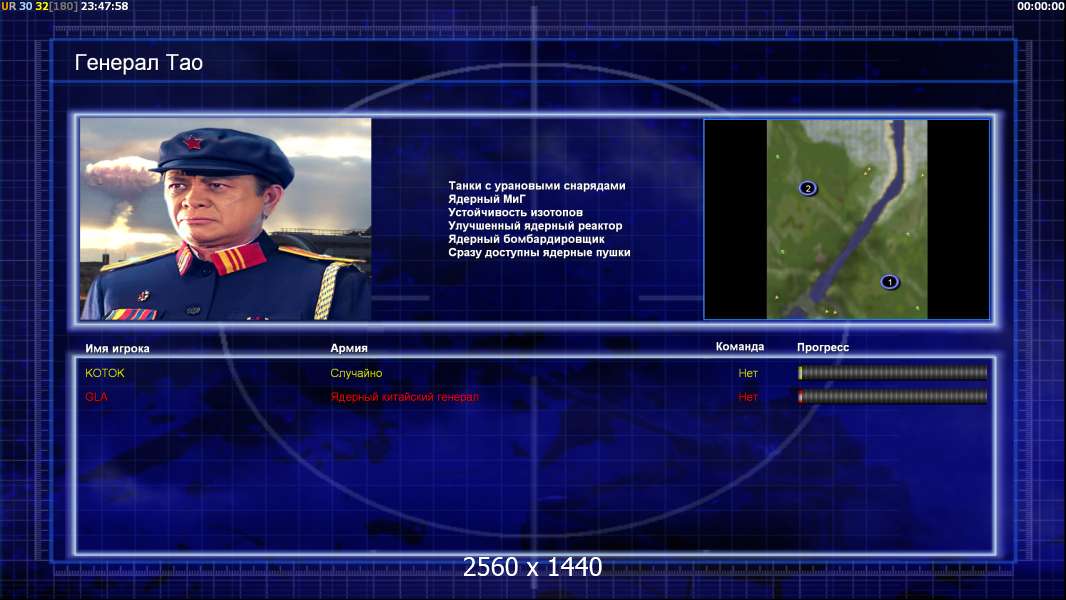Click 'Сразу доступны ядерные пушки' line
Image resolution: width=1066 pixels, height=600 pixels.
pyautogui.click(x=539, y=252)
